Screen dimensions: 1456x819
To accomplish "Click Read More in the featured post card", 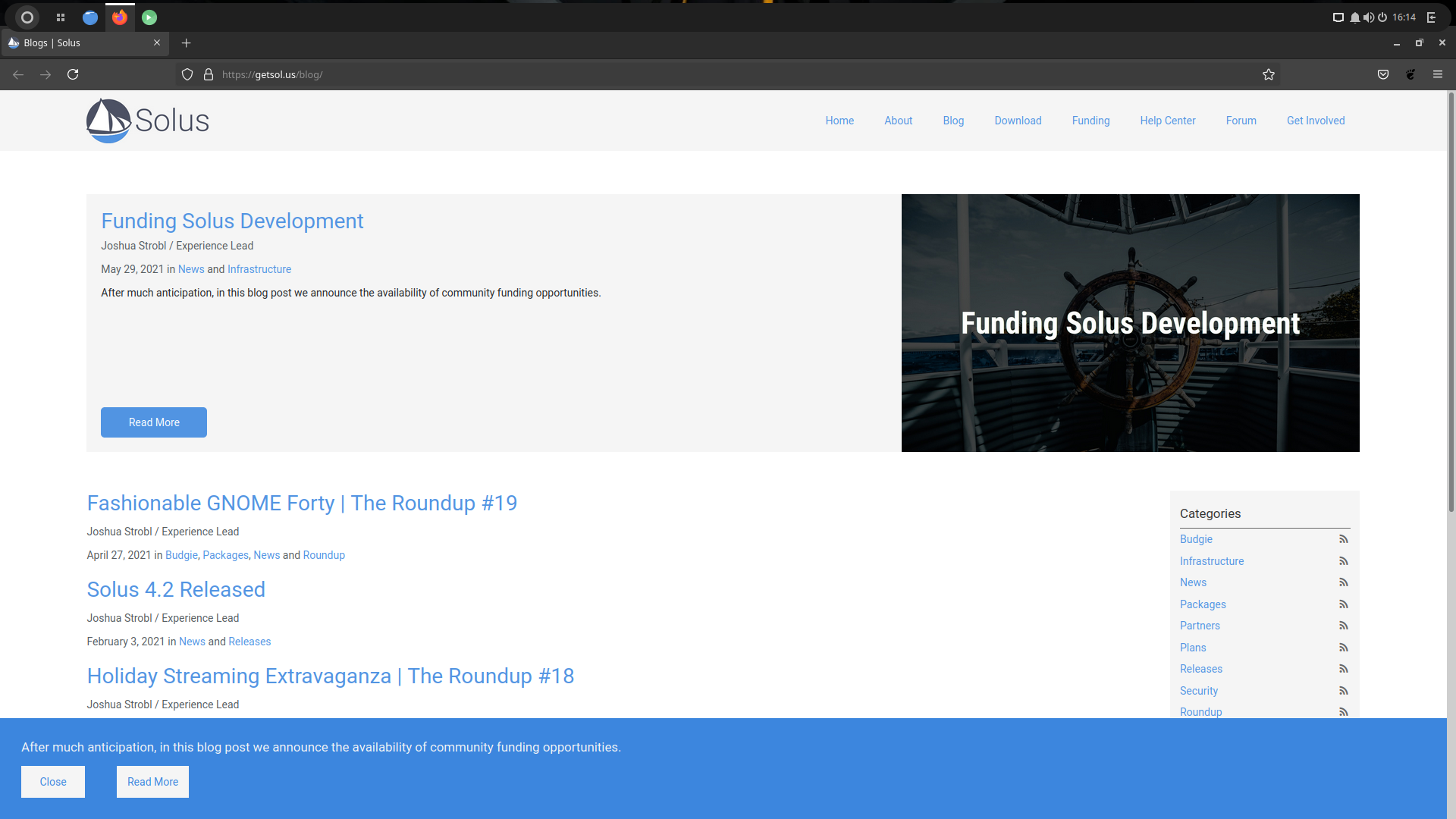I will [154, 422].
